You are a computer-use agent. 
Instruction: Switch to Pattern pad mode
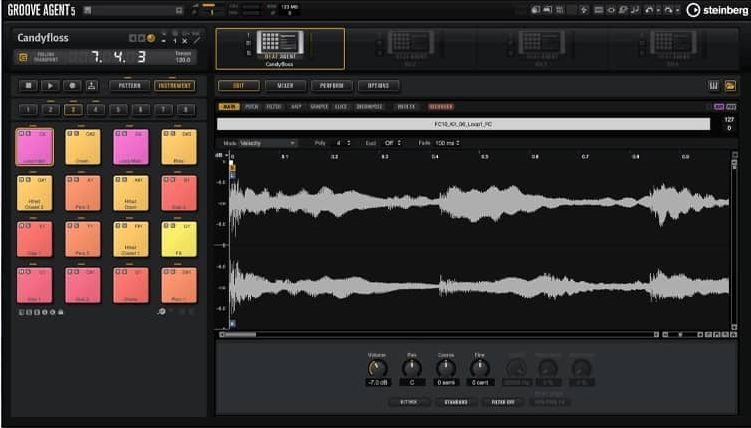pos(129,86)
